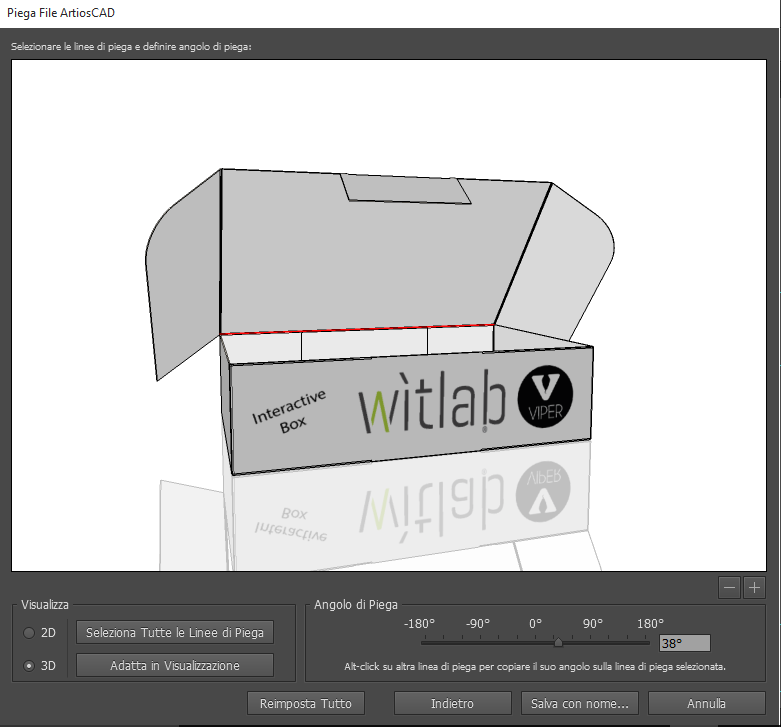The image size is (781, 727).
Task: Select the 2D view radio button
Action: (29, 633)
